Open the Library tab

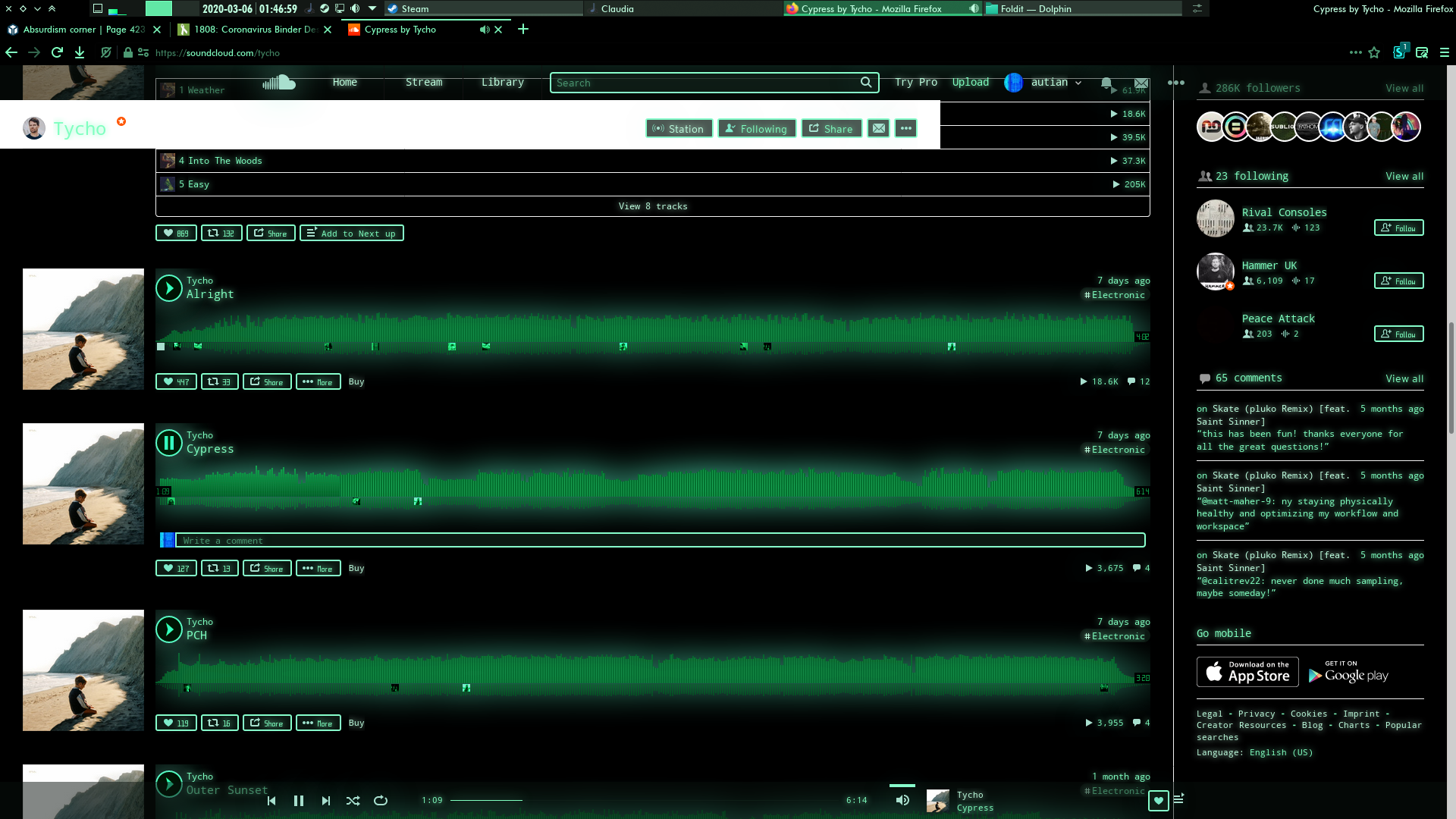pyautogui.click(x=502, y=83)
